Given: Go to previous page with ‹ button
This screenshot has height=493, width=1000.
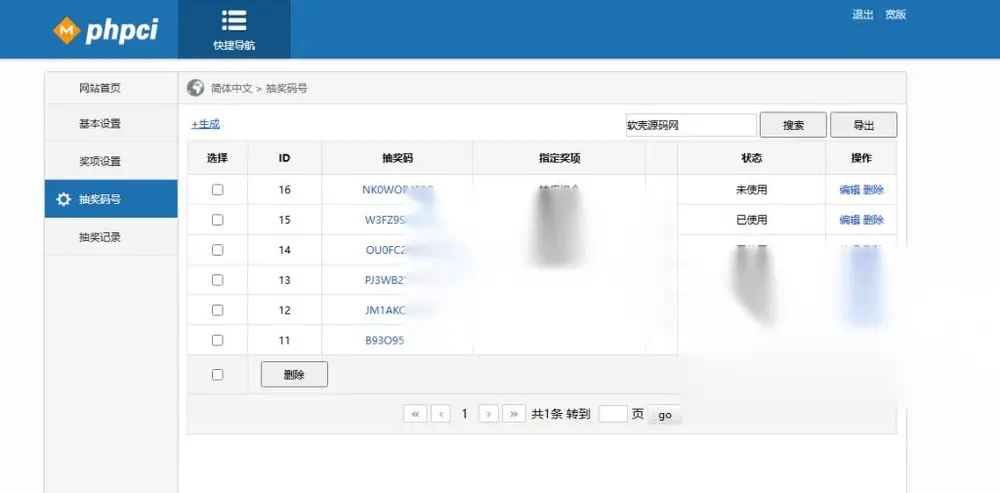Looking at the screenshot, I should pyautogui.click(x=441, y=414).
